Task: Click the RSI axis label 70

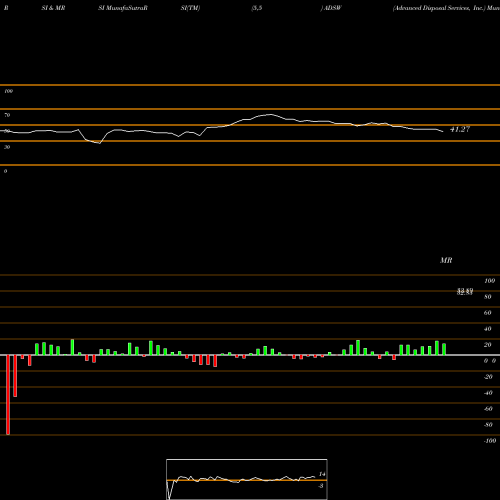Action: pos(7,115)
